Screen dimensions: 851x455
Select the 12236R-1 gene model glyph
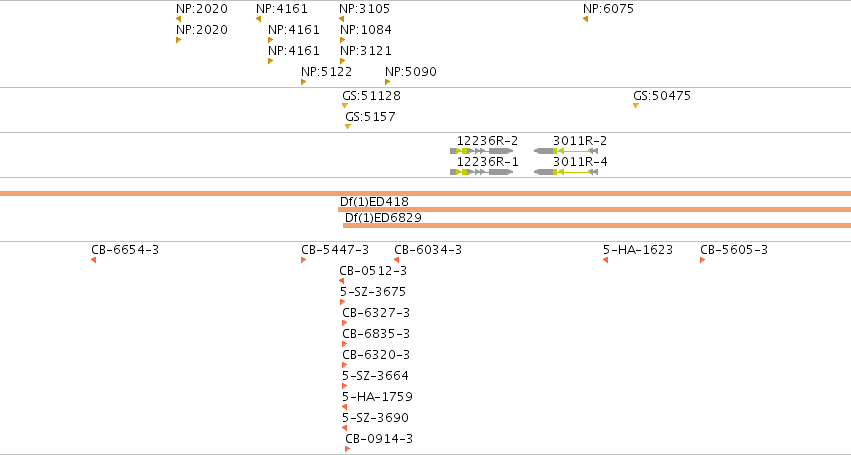click(481, 172)
